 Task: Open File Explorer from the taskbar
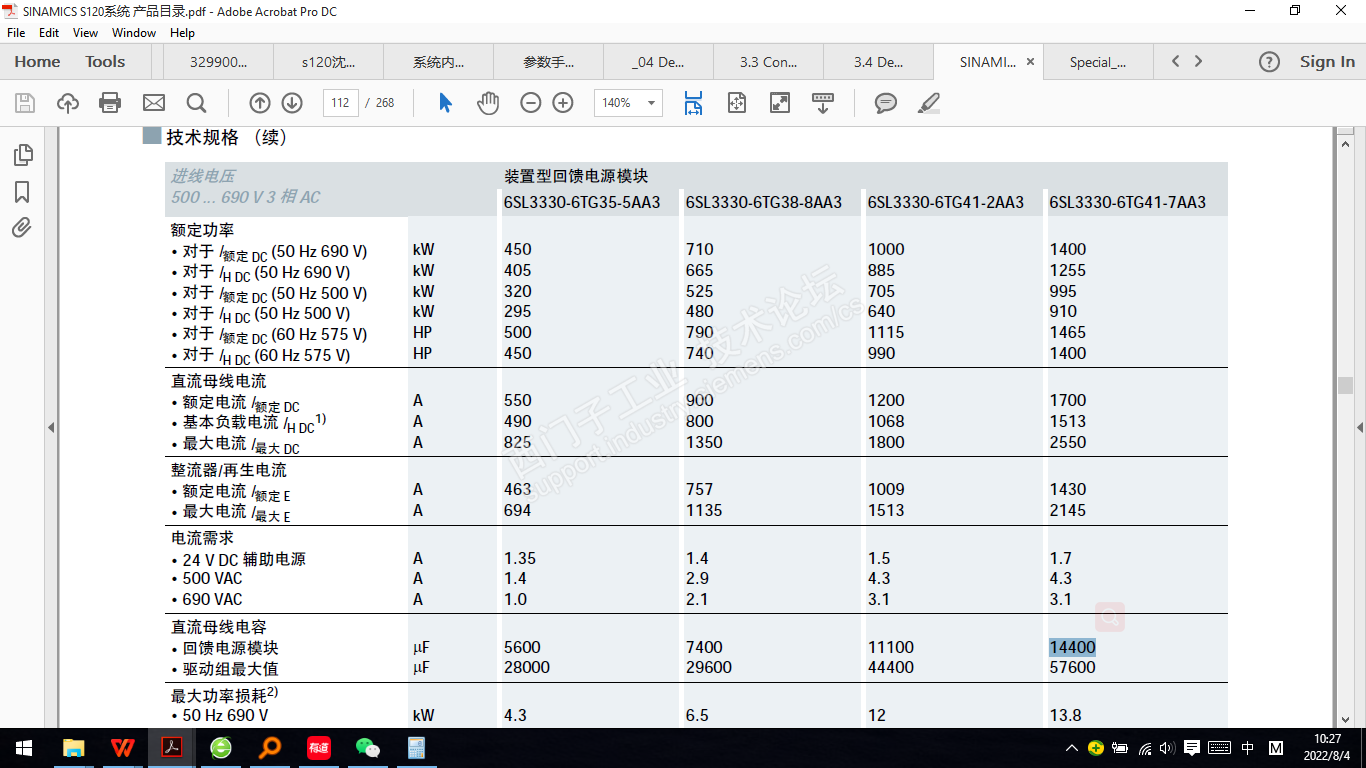(74, 748)
